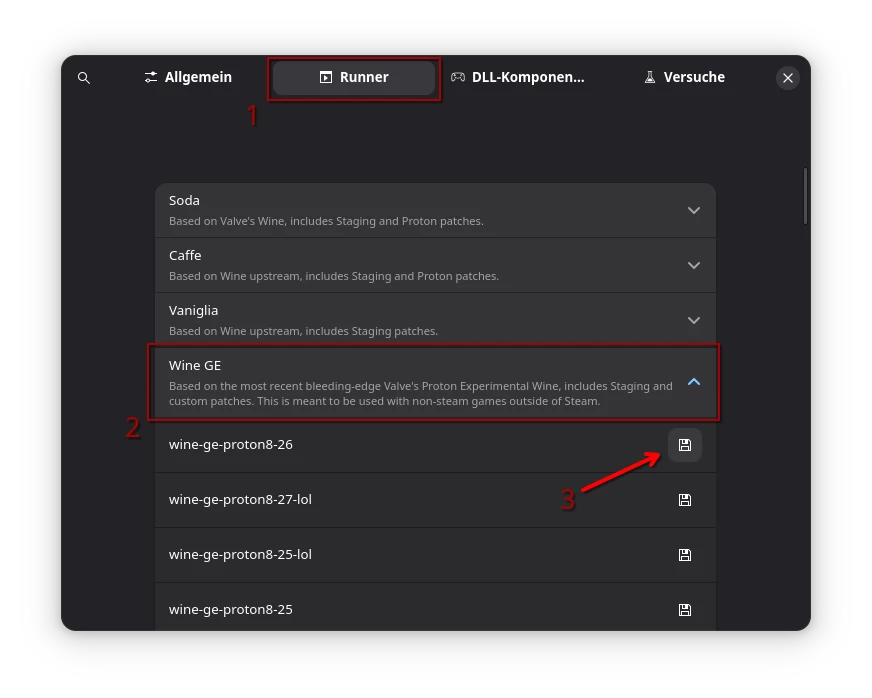This screenshot has height=698, width=872.
Task: Select the wine-ge-proton8-25 entry name
Action: 231,610
